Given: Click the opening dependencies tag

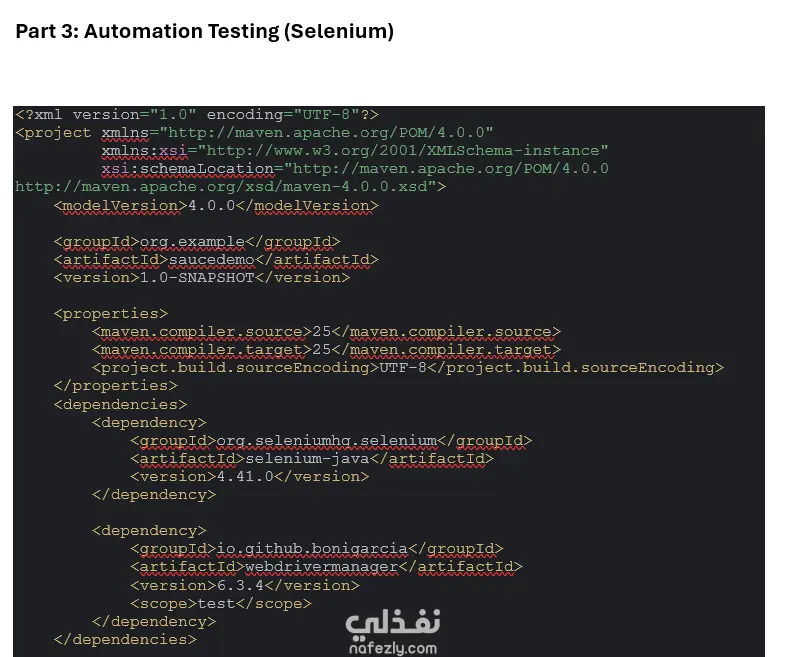Looking at the screenshot, I should 120,404.
